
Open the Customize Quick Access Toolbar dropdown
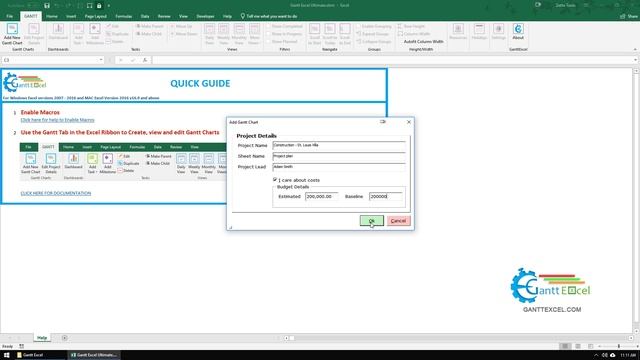(109, 6)
